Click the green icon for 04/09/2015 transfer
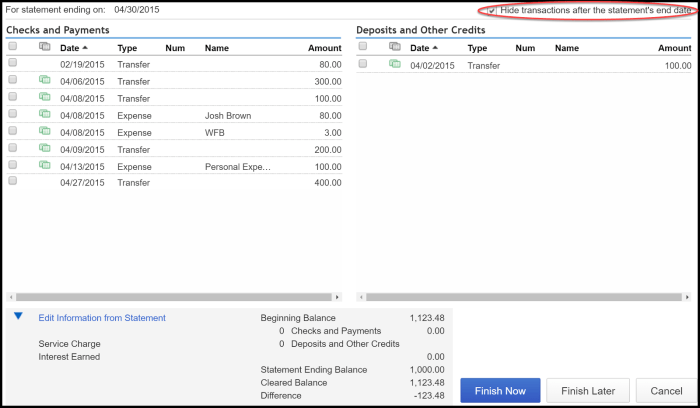The height and width of the screenshot is (408, 700). (x=44, y=148)
